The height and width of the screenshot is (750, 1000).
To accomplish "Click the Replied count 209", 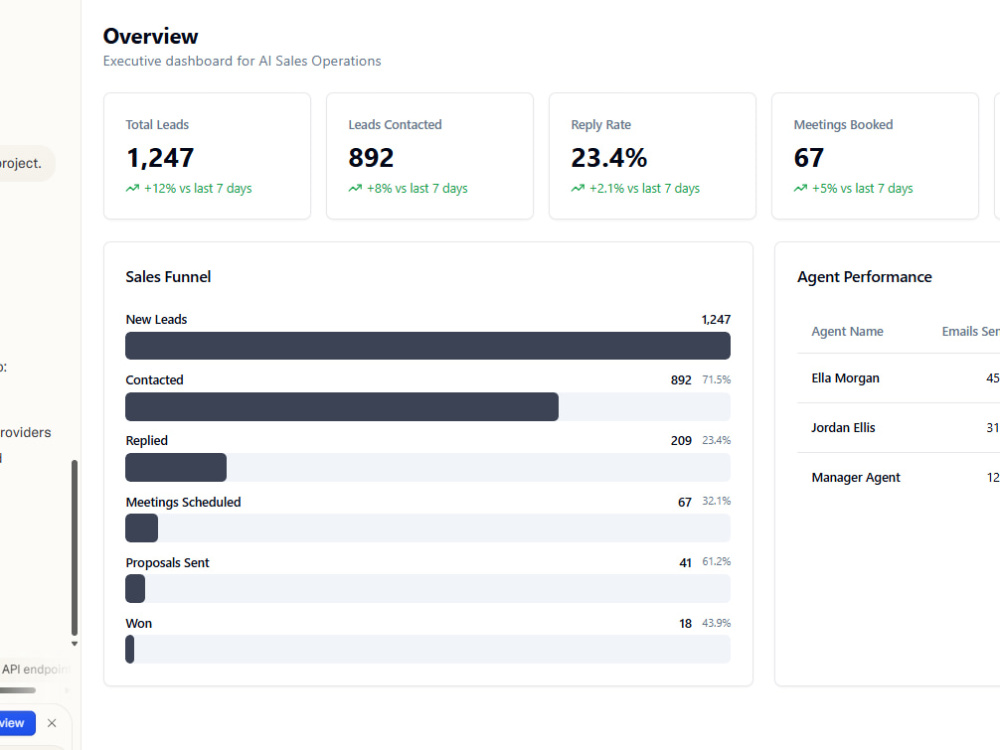I will 681,441.
